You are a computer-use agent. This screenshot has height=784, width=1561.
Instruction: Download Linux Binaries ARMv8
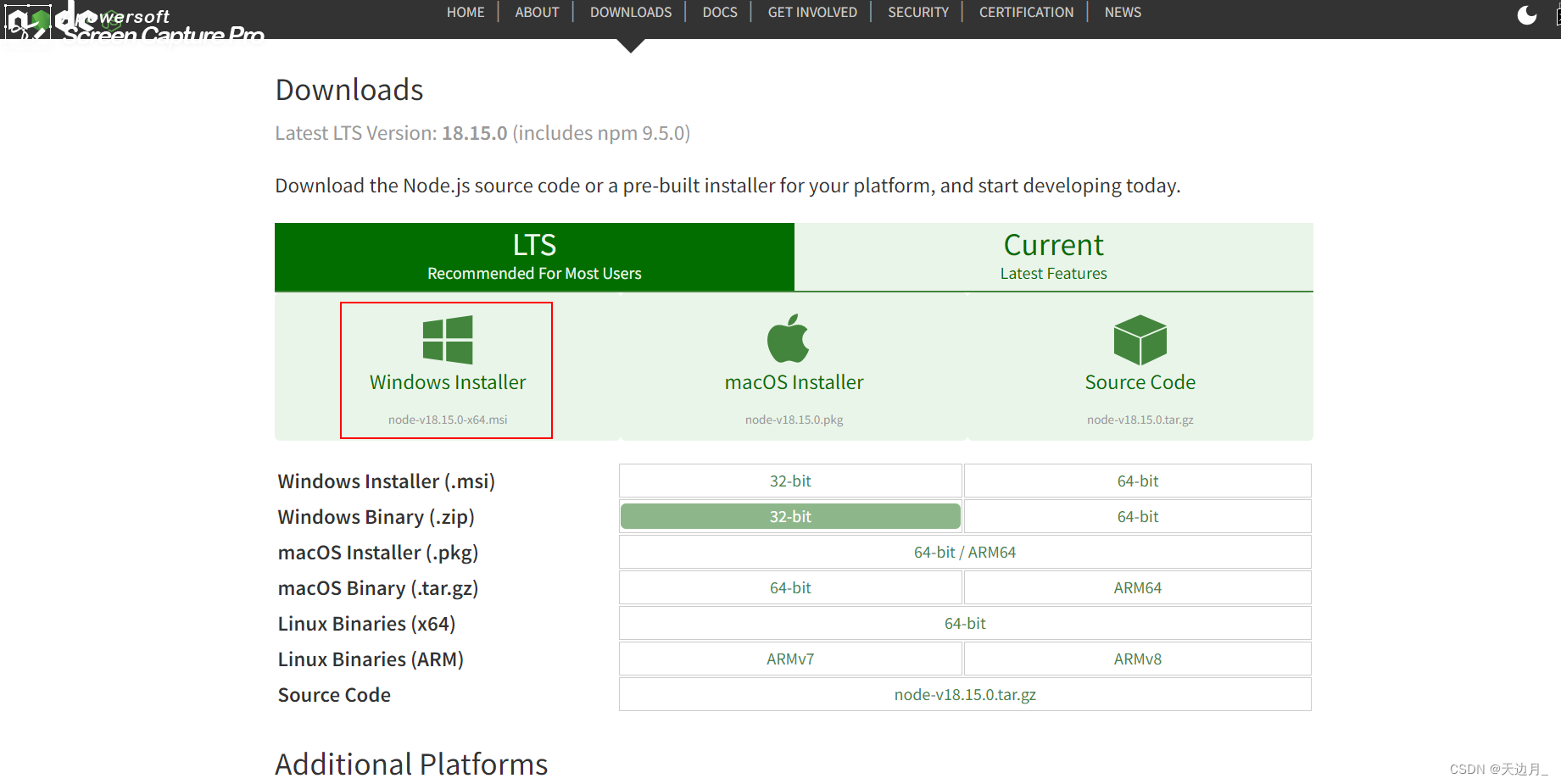click(1138, 659)
